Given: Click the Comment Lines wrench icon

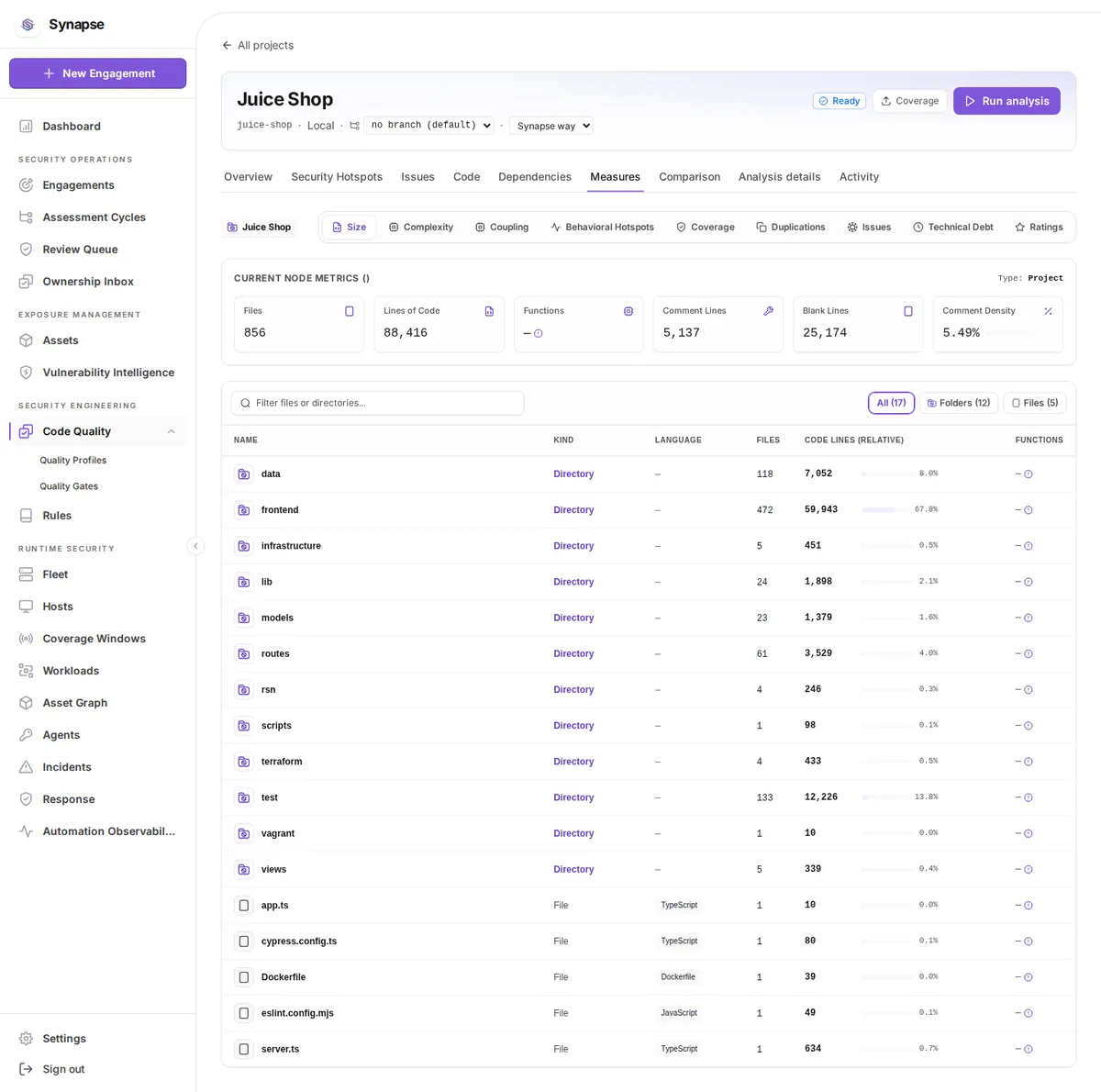Looking at the screenshot, I should coord(769,311).
